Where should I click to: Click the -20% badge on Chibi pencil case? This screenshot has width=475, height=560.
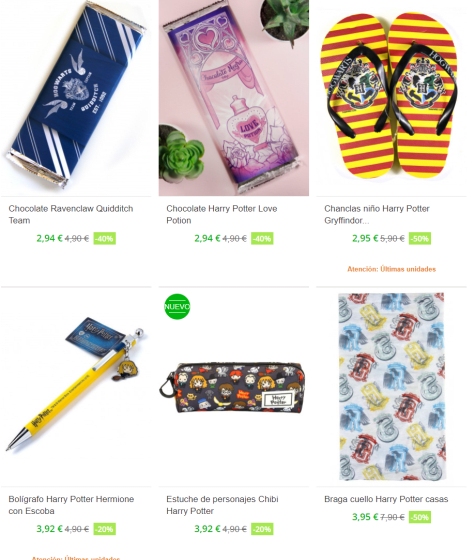point(262,529)
